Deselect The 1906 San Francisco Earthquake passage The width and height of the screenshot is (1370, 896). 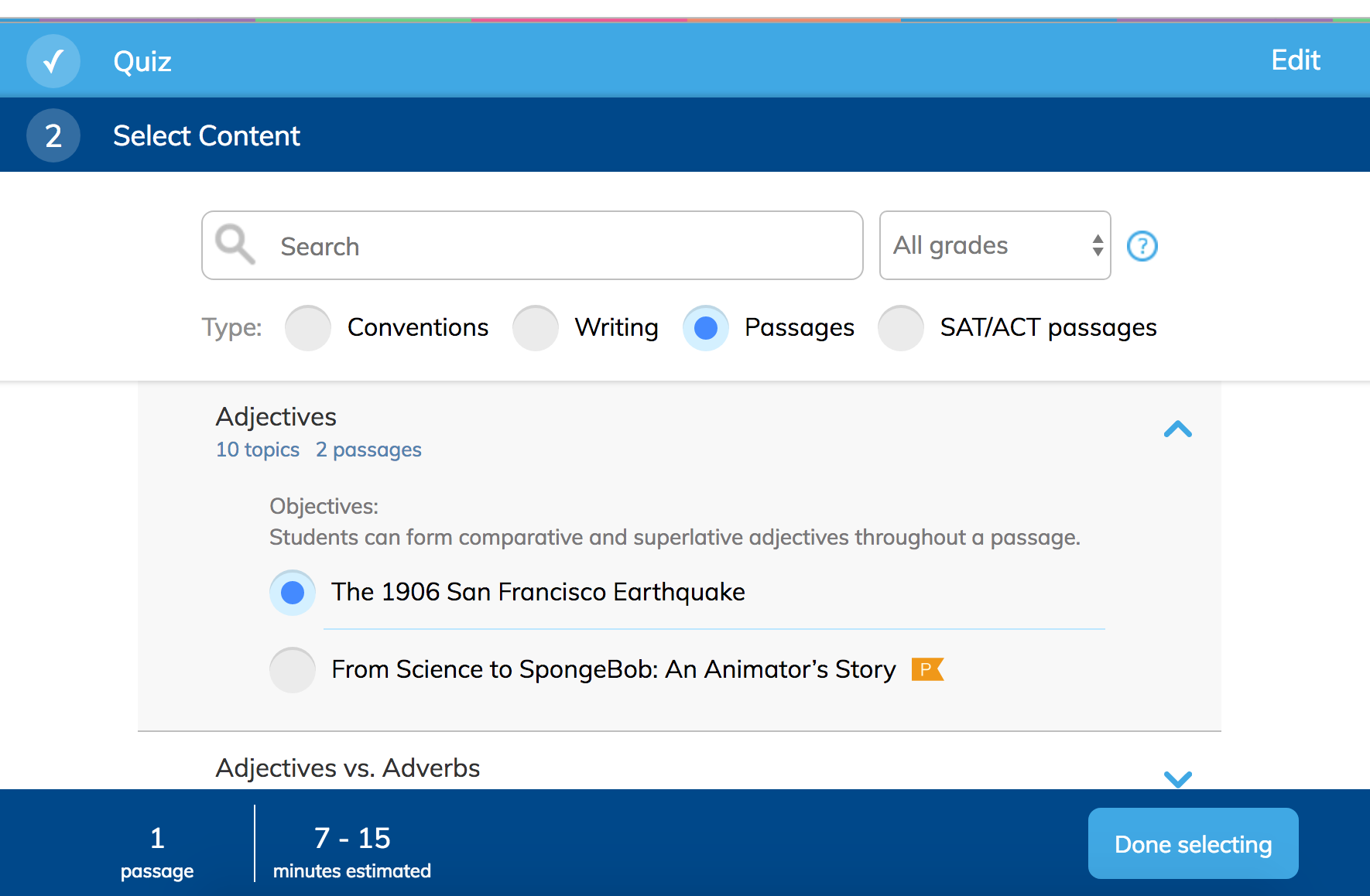[293, 592]
